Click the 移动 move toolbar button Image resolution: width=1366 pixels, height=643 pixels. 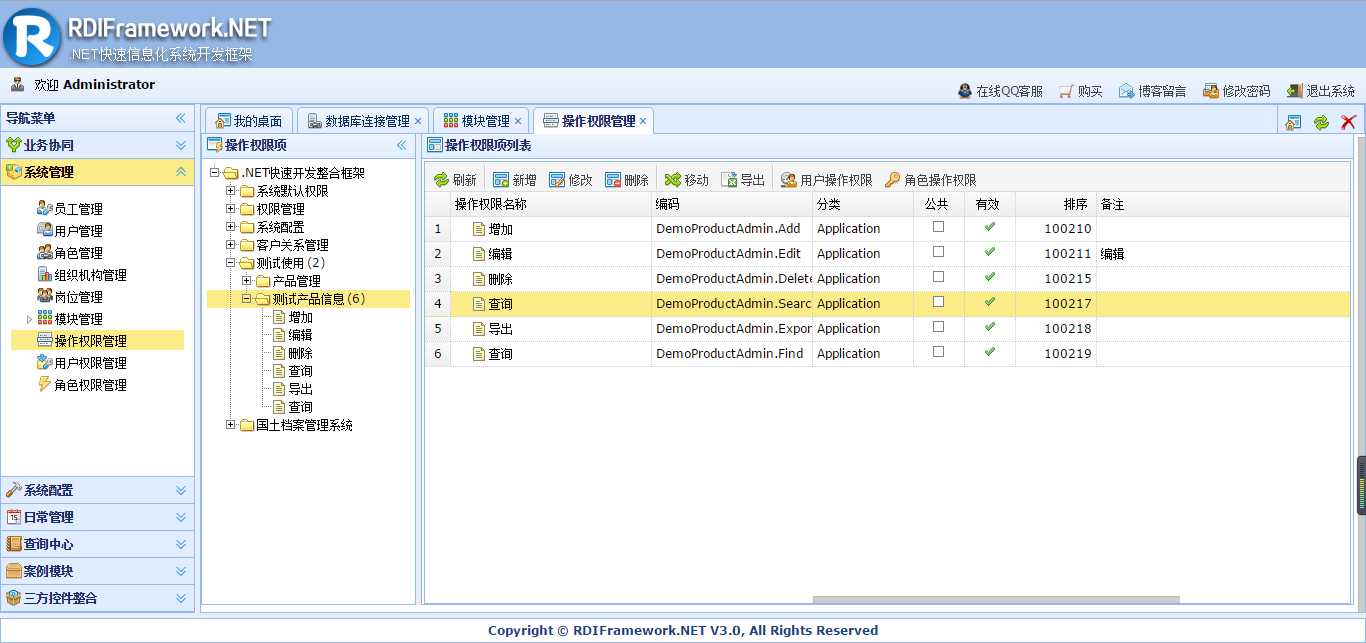(687, 180)
